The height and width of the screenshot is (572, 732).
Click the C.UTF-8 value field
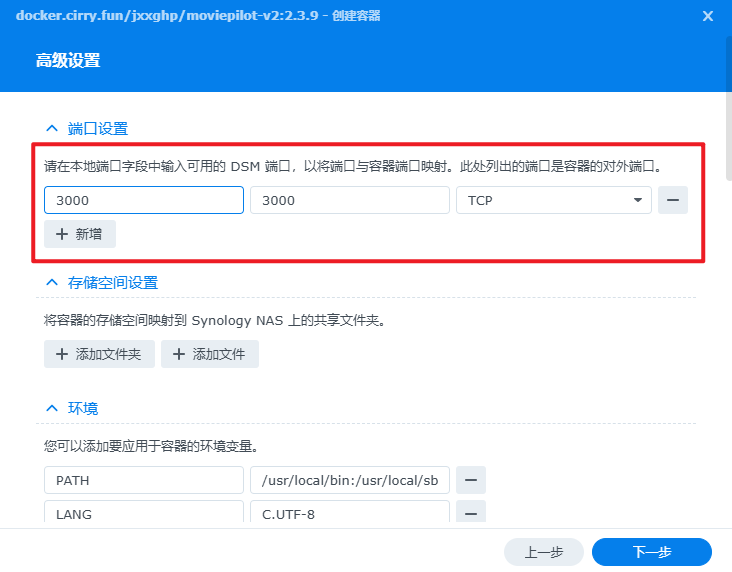click(349, 514)
